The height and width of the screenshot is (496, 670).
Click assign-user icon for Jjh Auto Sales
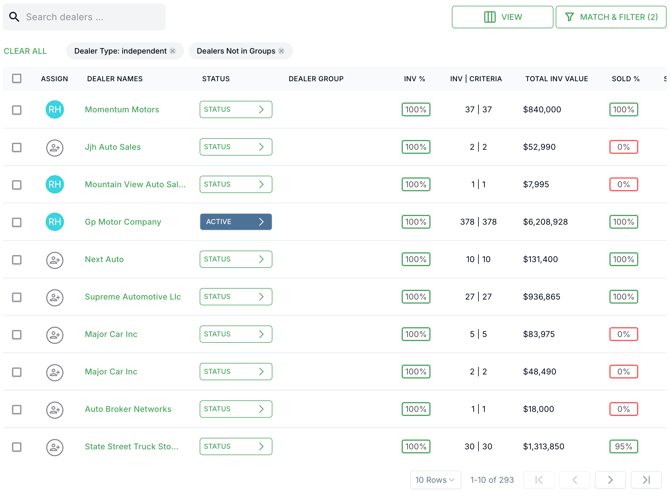coord(55,147)
